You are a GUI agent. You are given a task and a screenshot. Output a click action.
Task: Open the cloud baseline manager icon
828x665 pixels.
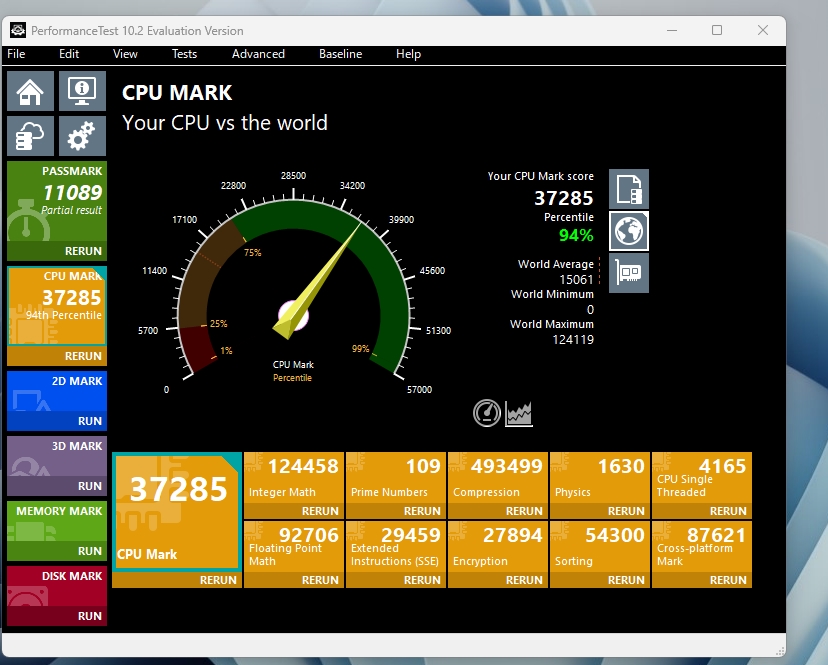(x=30, y=136)
